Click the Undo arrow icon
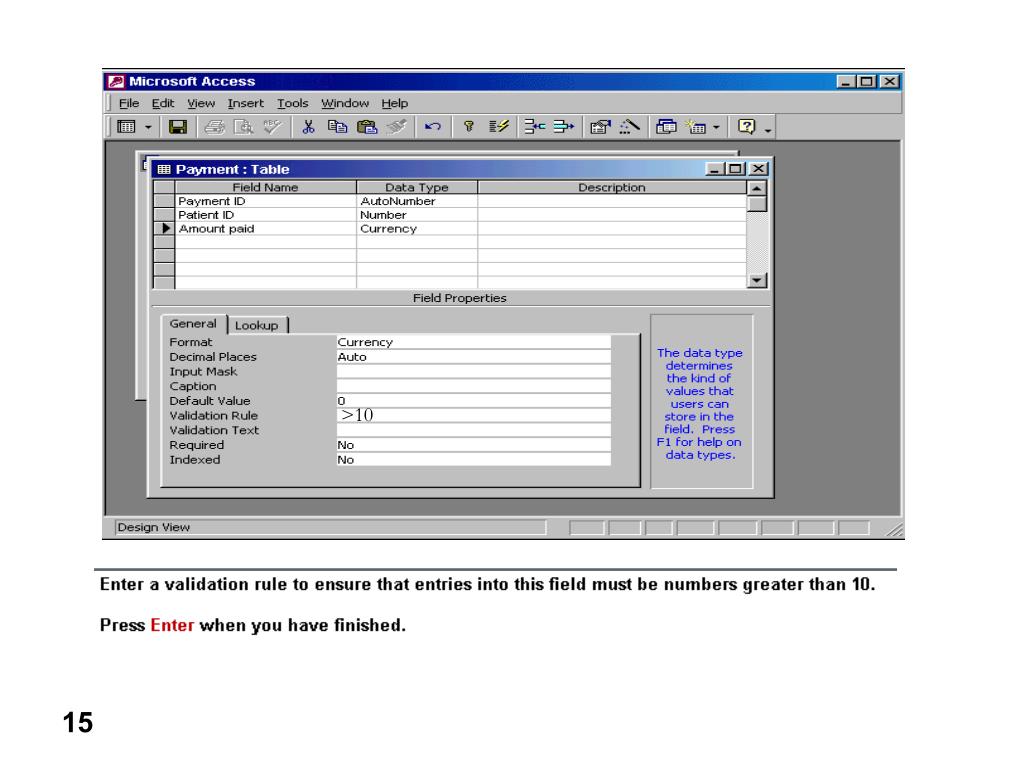 click(432, 127)
